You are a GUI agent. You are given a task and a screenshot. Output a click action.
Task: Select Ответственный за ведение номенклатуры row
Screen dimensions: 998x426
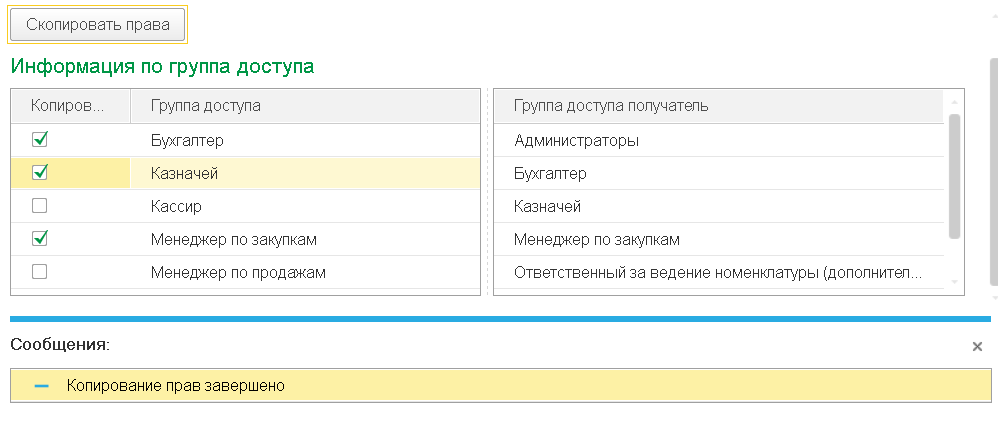pos(717,272)
